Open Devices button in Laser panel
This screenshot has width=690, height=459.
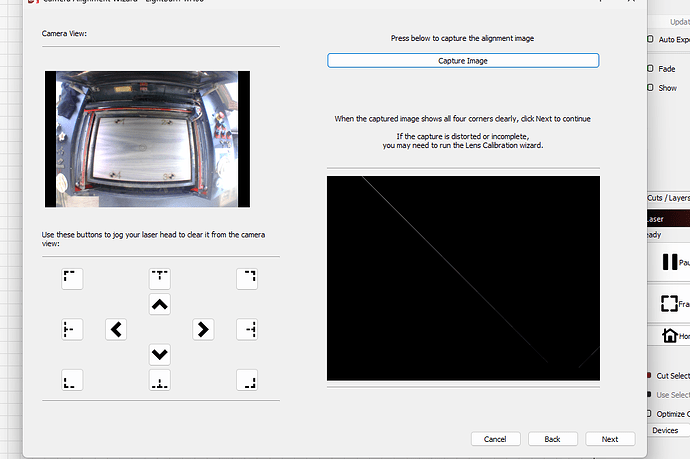[668, 430]
